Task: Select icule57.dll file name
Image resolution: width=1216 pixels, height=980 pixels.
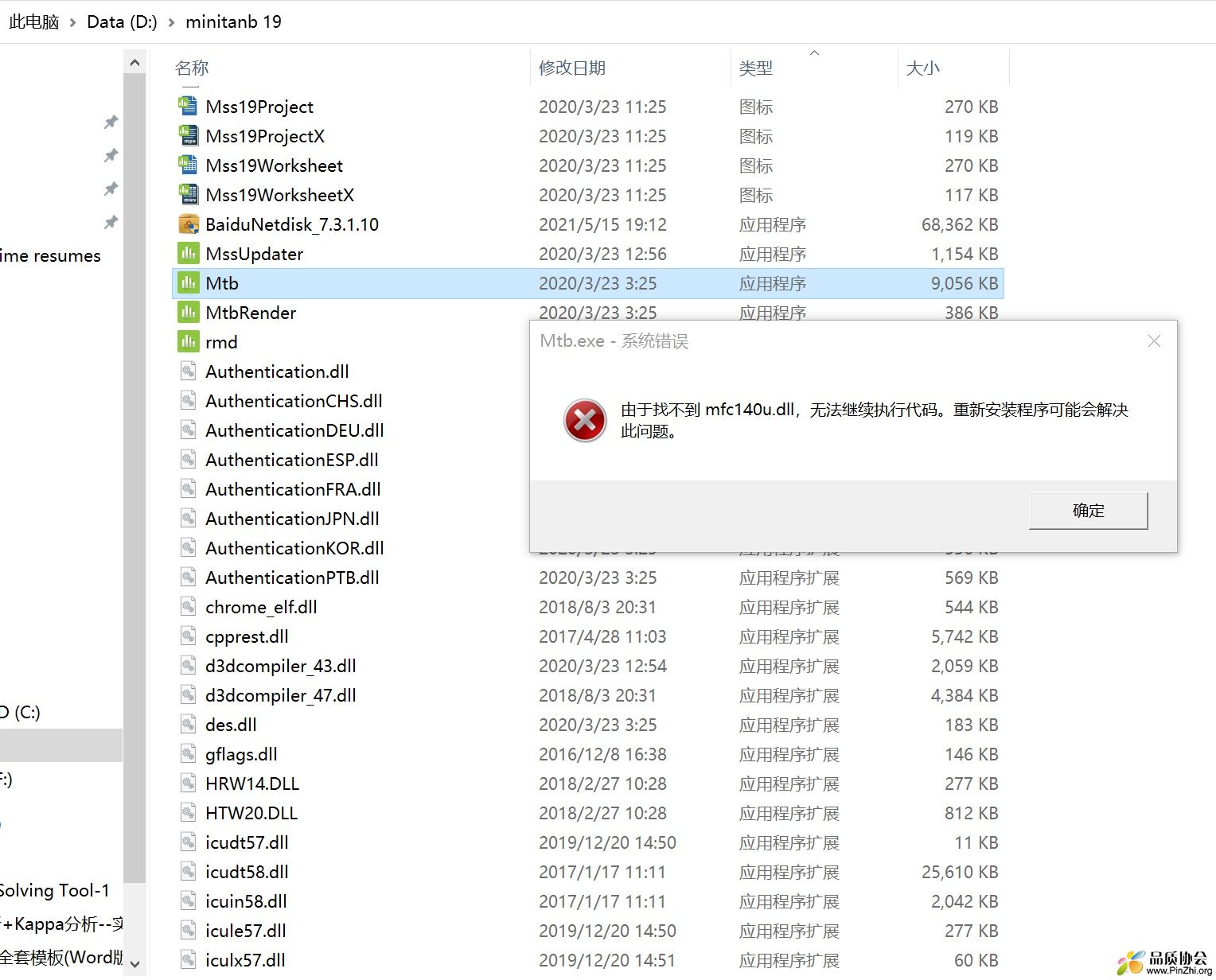Action: pos(246,931)
